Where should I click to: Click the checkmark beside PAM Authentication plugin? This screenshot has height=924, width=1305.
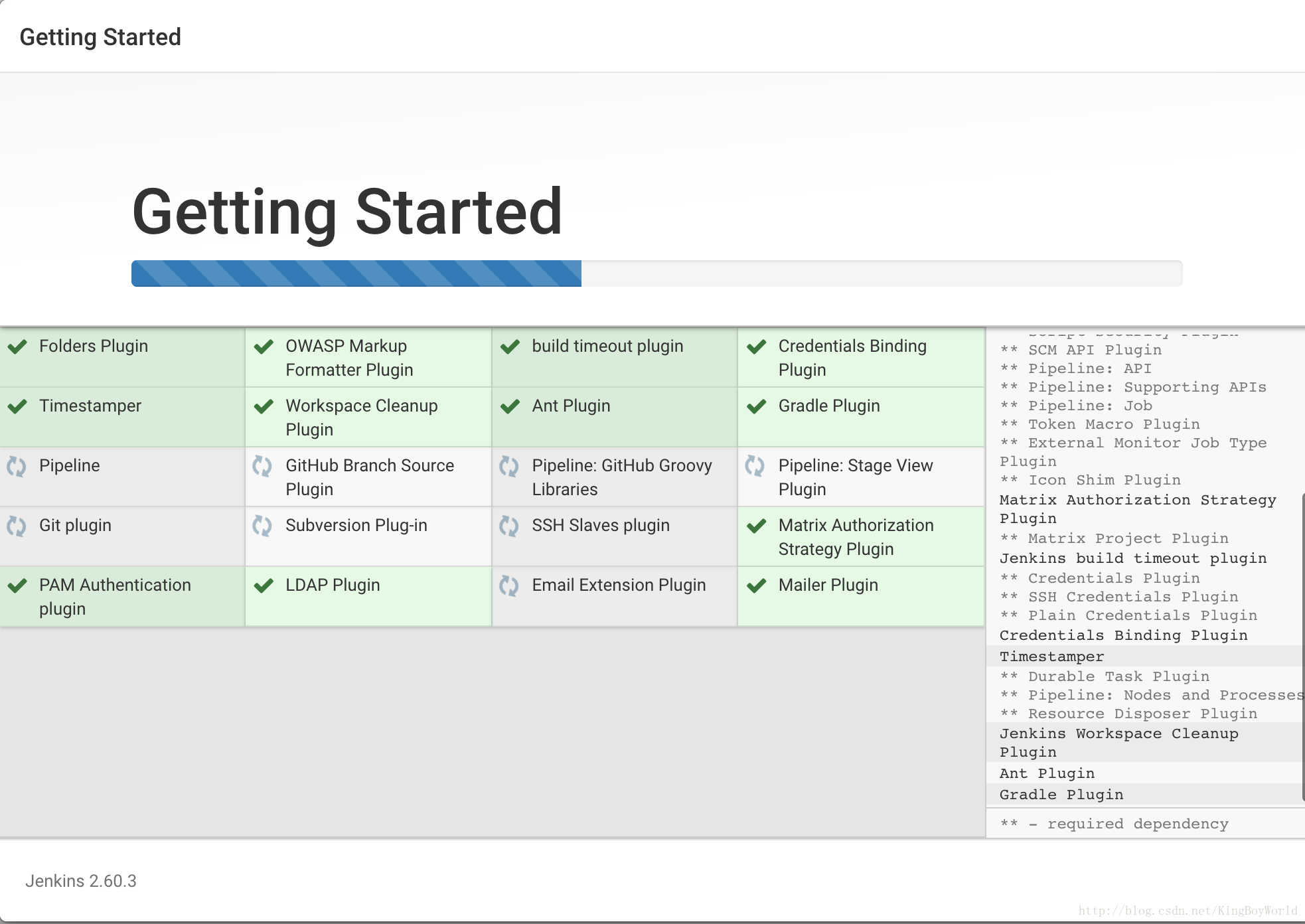[17, 585]
